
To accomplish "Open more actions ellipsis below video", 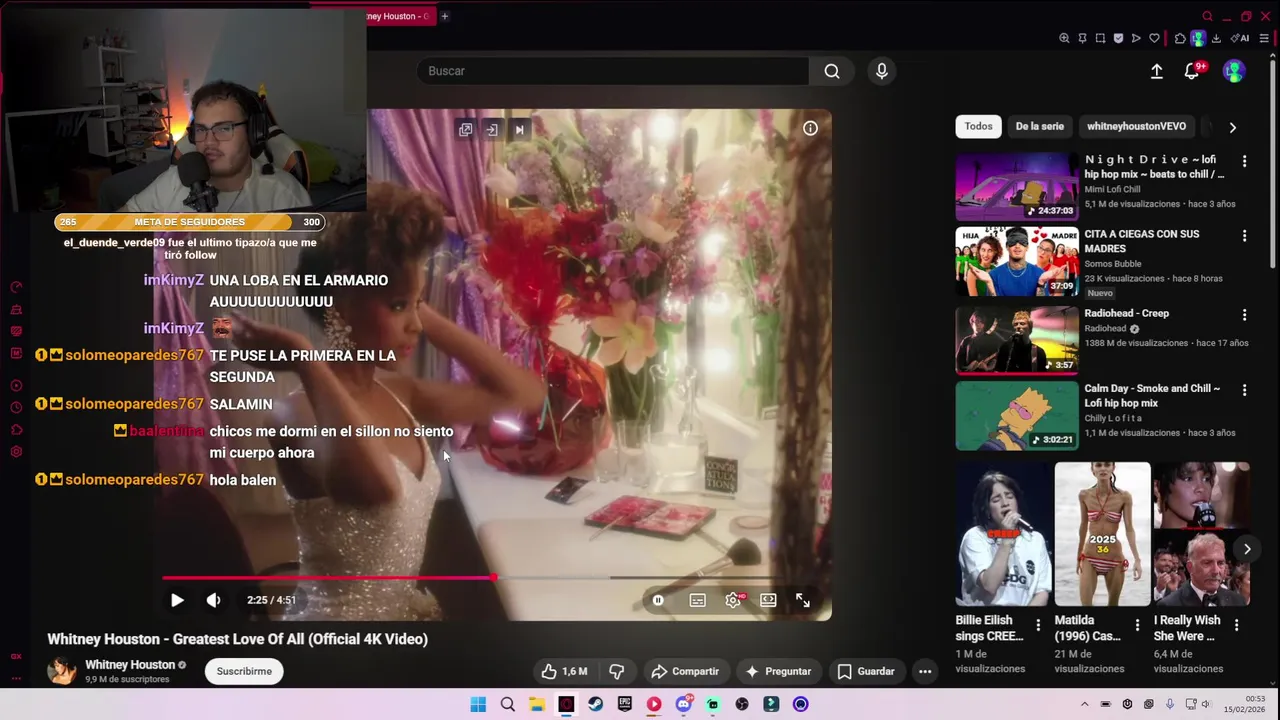I will click(925, 671).
